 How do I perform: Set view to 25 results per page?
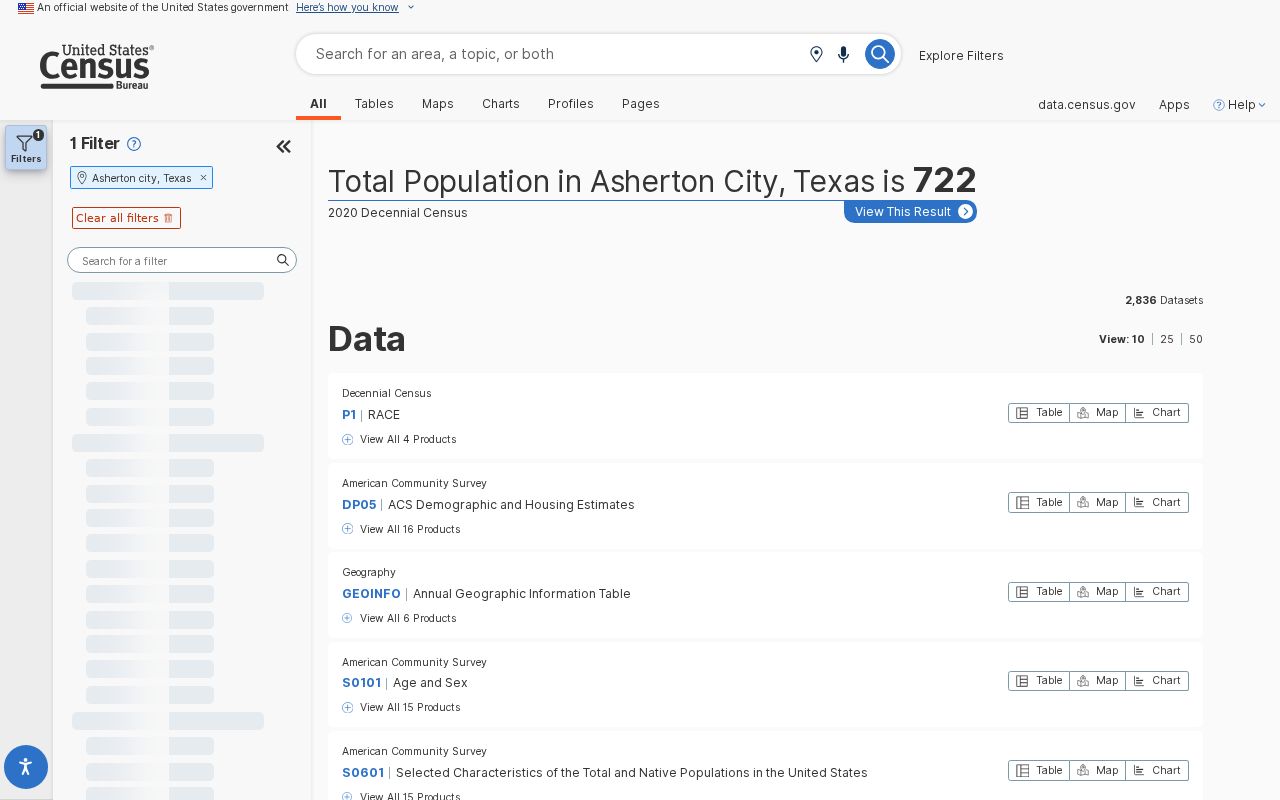(x=1167, y=339)
